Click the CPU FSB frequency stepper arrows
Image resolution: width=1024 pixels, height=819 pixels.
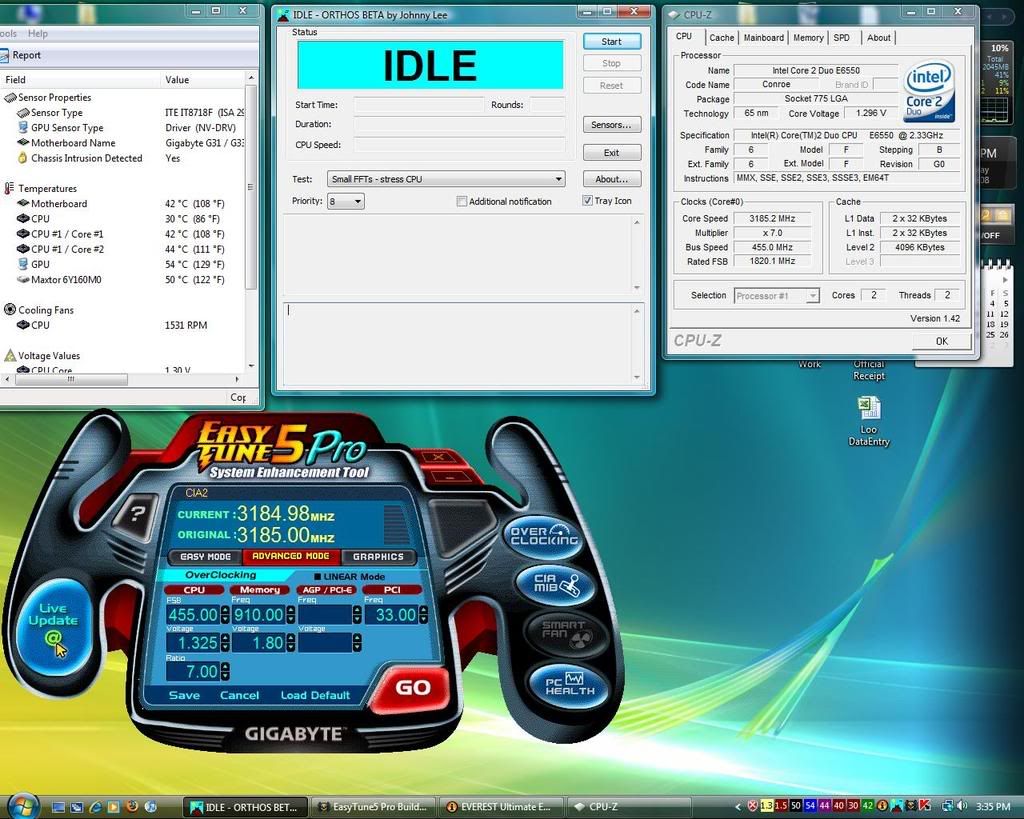point(224,615)
